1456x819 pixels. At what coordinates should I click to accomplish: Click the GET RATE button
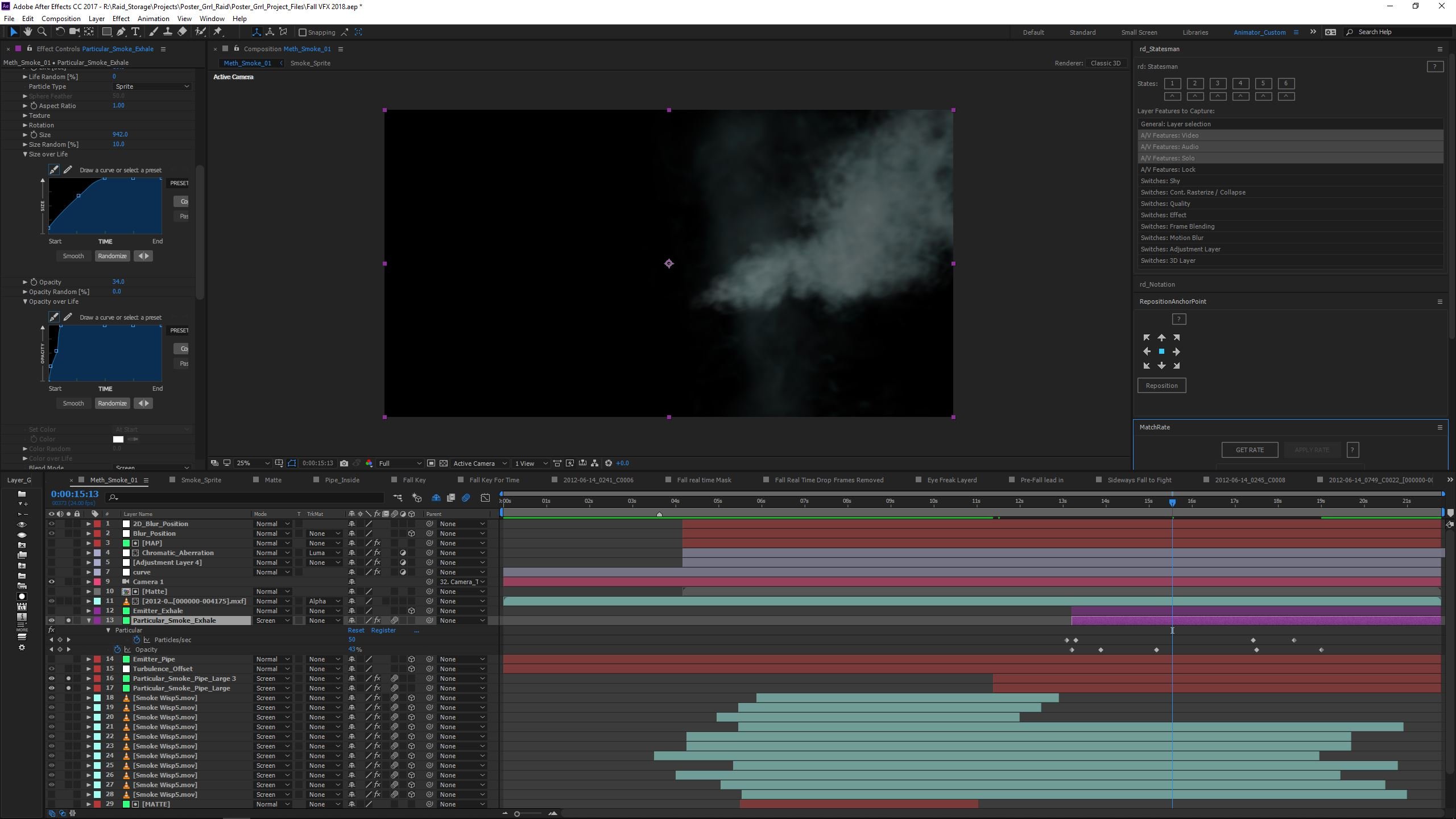[x=1250, y=450]
